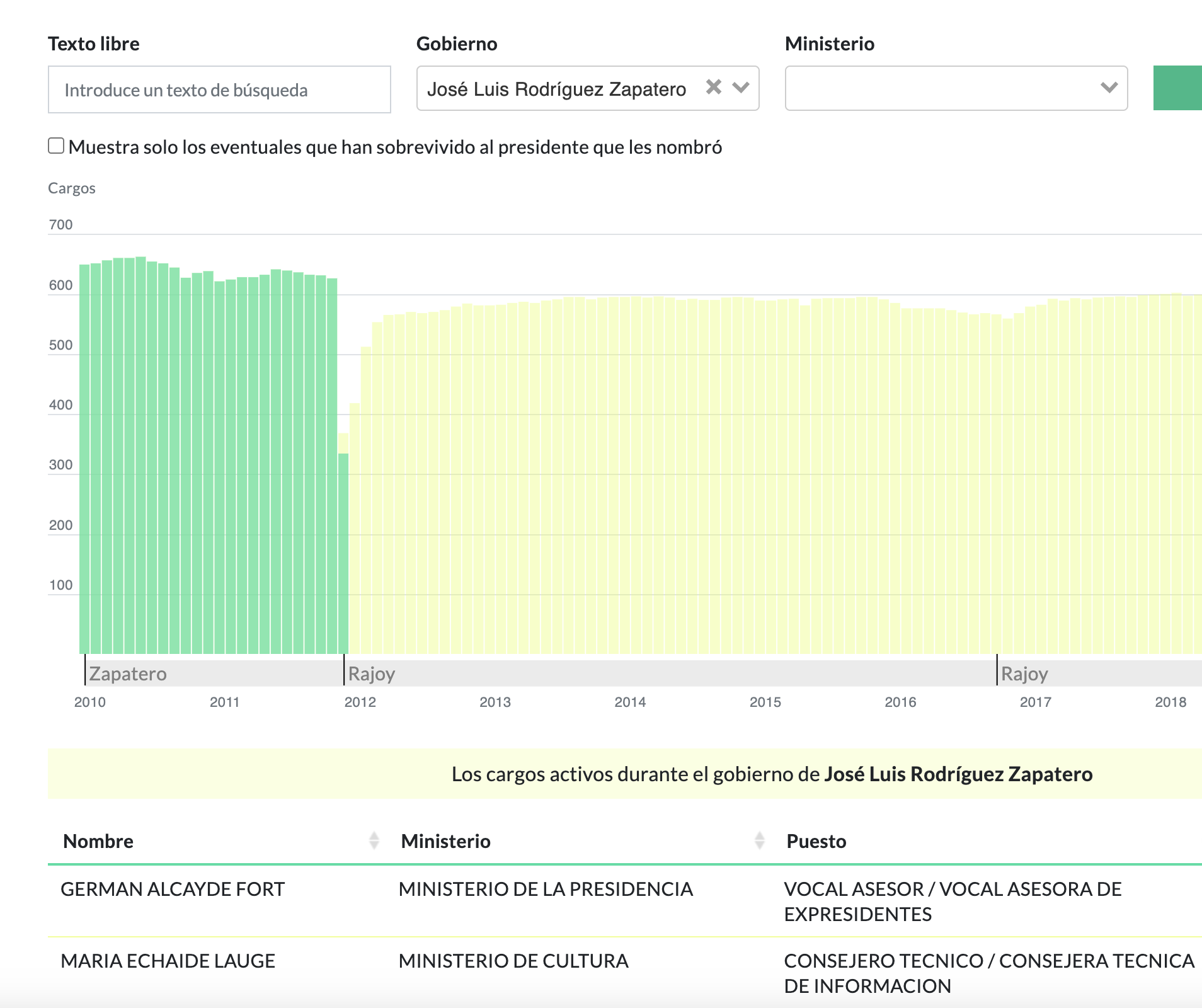
Task: Select the first Rajoy timeline marker
Action: pos(371,673)
